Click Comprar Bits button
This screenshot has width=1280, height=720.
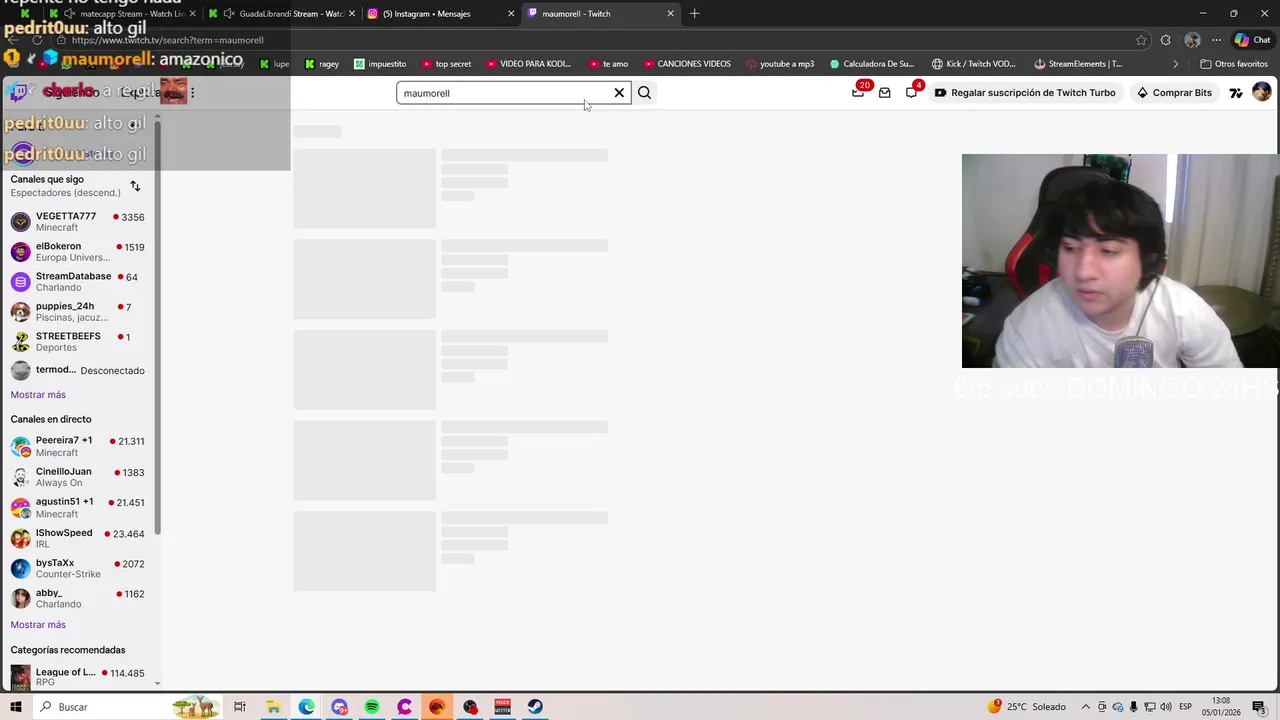1174,93
